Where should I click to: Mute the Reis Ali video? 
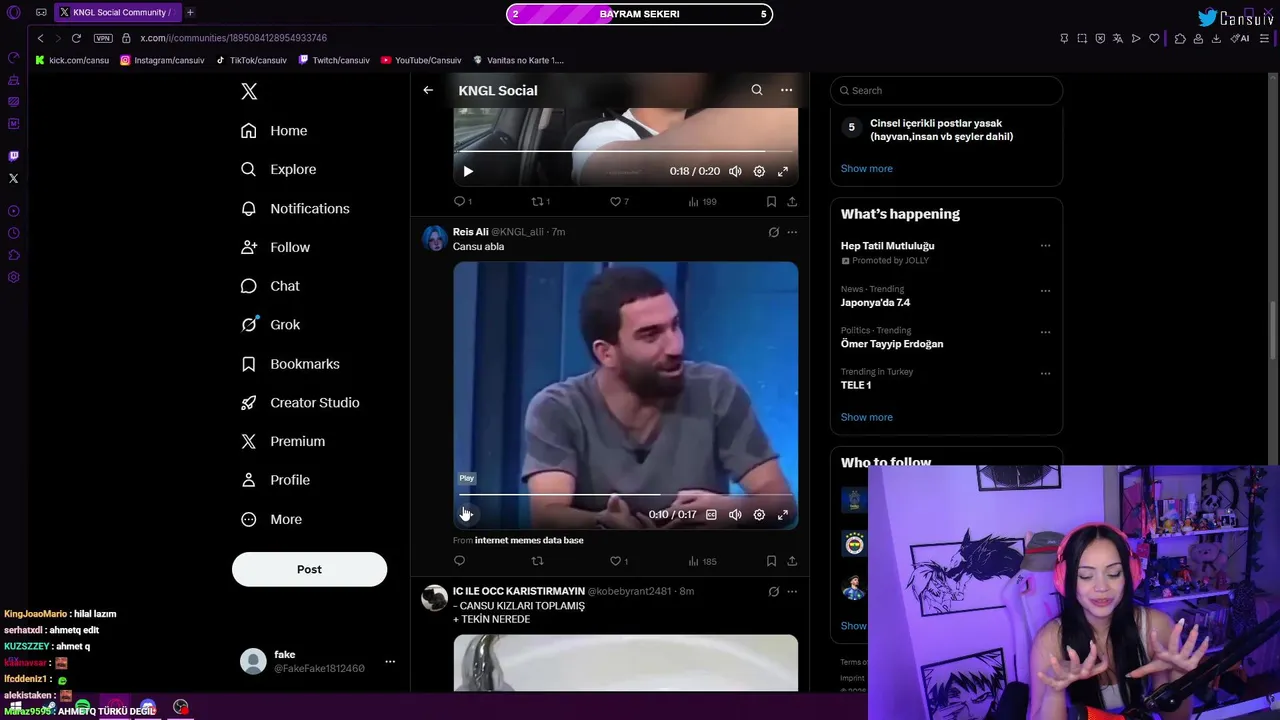coord(735,514)
